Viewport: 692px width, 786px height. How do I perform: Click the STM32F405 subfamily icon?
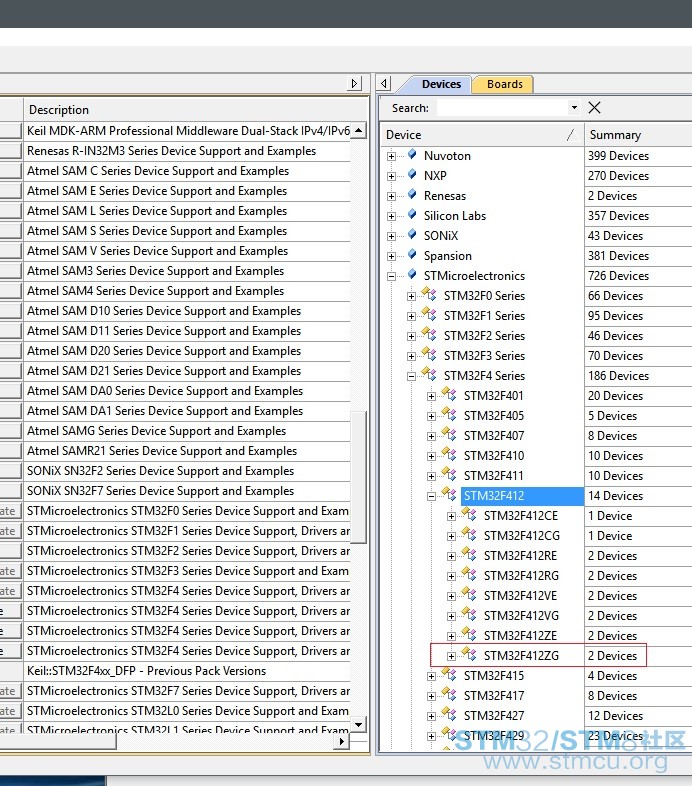(449, 415)
